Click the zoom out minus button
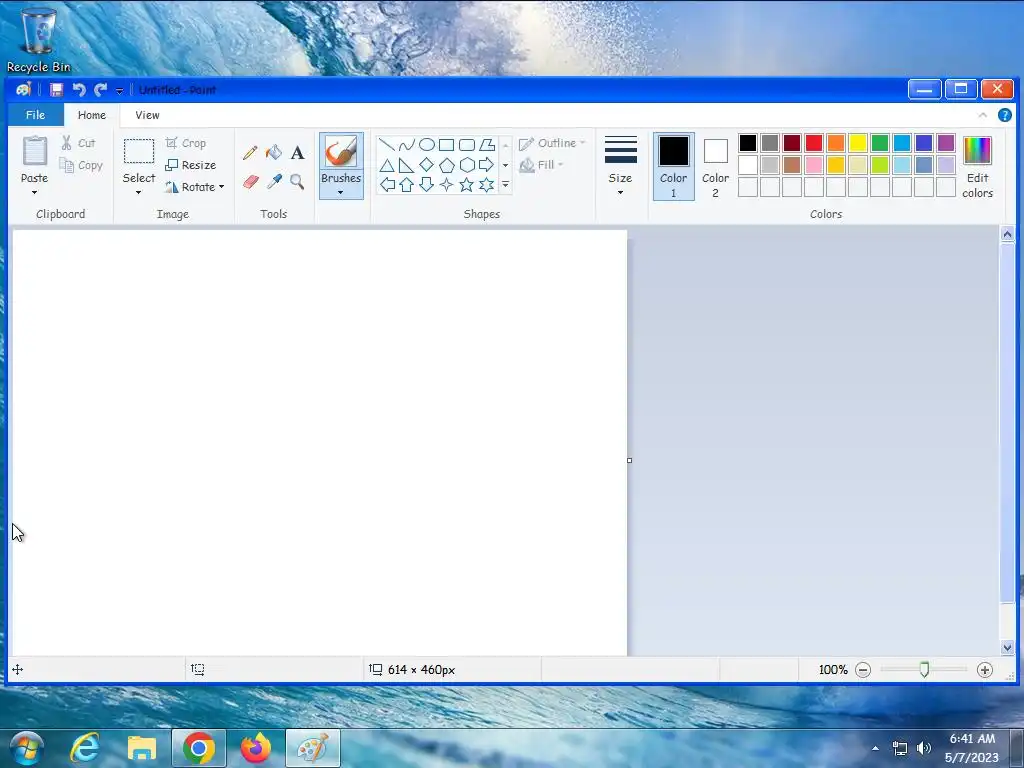This screenshot has width=1024, height=768. click(863, 670)
